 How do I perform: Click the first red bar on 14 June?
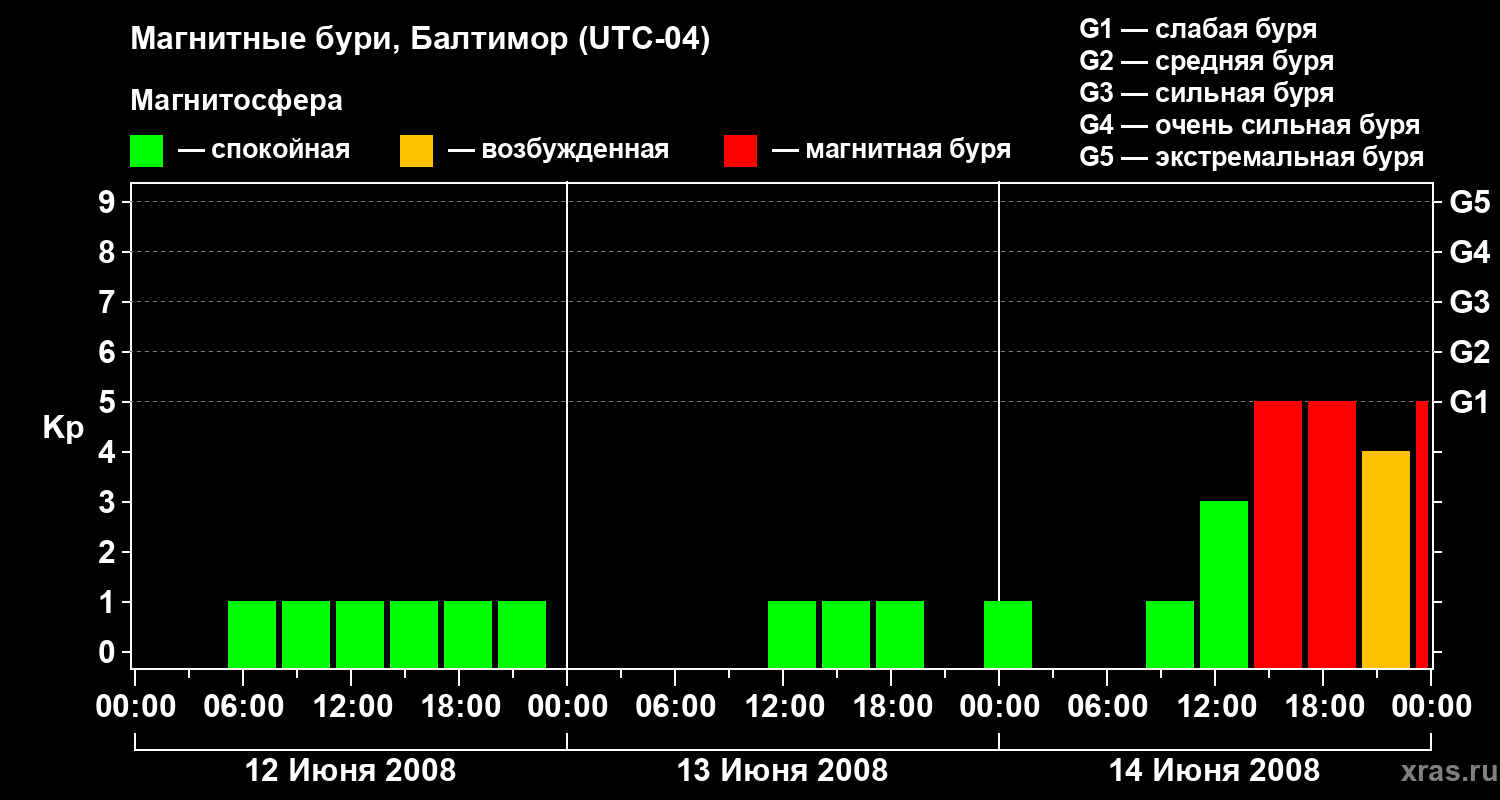pyautogui.click(x=1278, y=534)
